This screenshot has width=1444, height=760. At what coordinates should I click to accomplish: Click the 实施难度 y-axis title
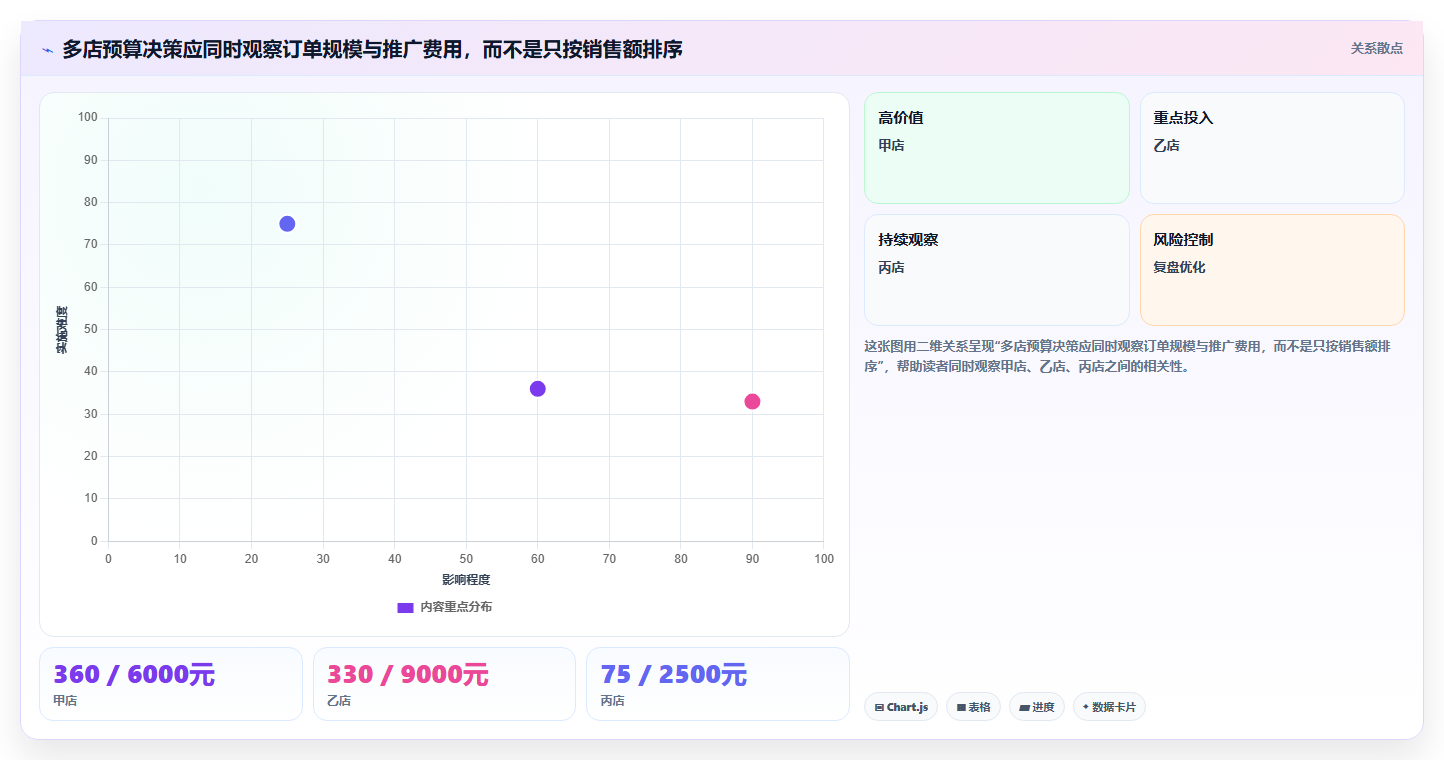point(62,329)
